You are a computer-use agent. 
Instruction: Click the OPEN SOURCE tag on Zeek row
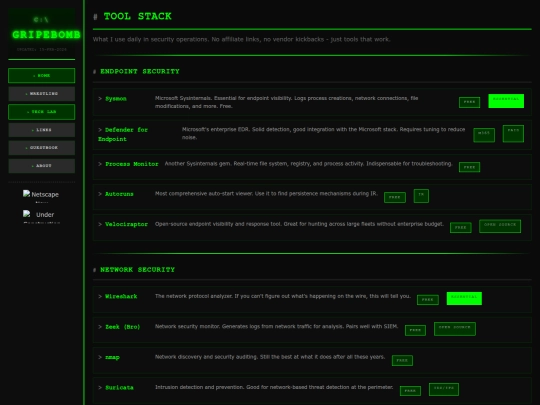pyautogui.click(x=455, y=329)
